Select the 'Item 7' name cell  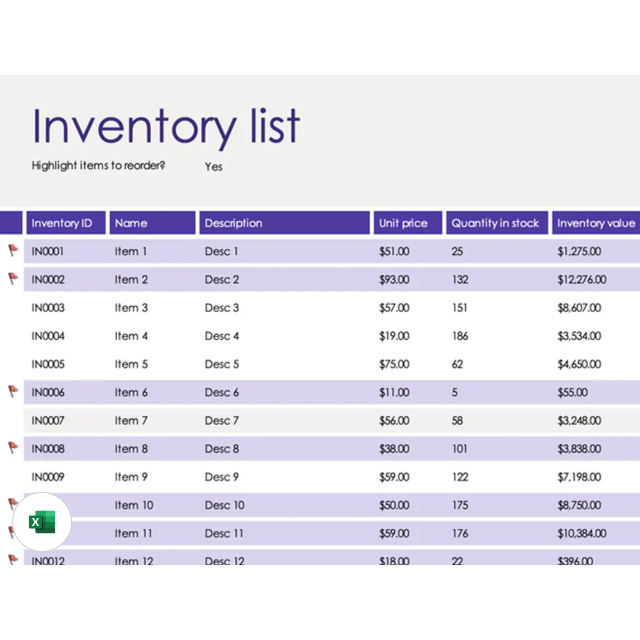point(131,420)
